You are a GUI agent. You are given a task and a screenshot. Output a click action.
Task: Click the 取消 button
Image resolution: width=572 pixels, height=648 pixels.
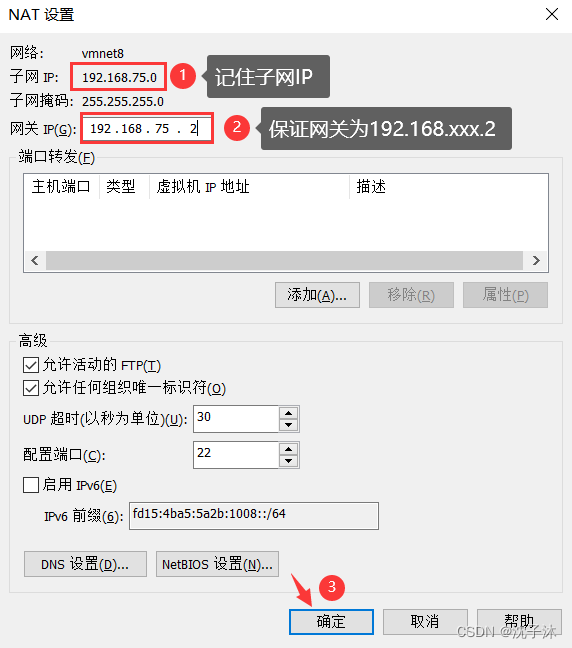tap(425, 622)
